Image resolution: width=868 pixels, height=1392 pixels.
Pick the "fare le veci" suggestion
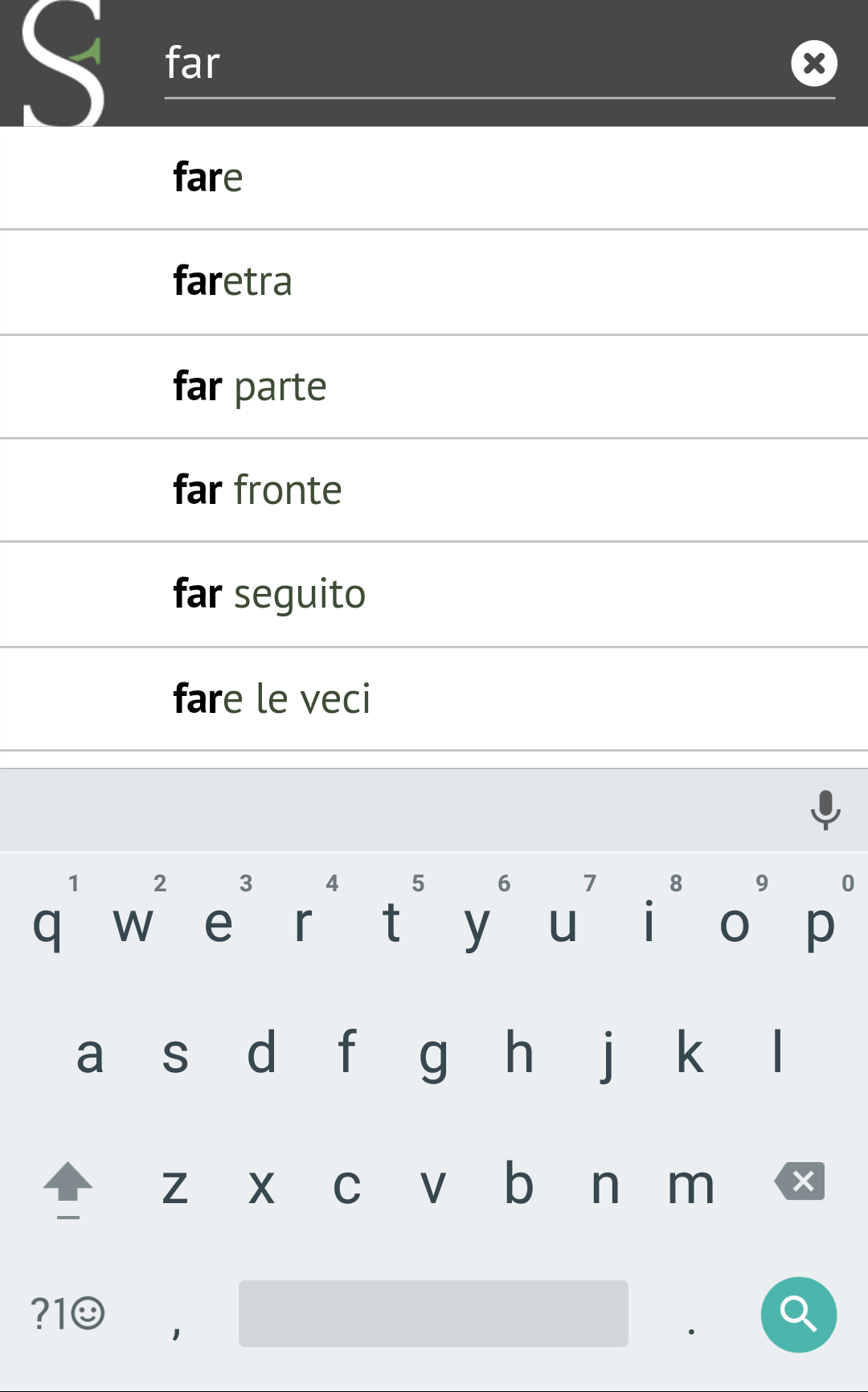click(434, 698)
